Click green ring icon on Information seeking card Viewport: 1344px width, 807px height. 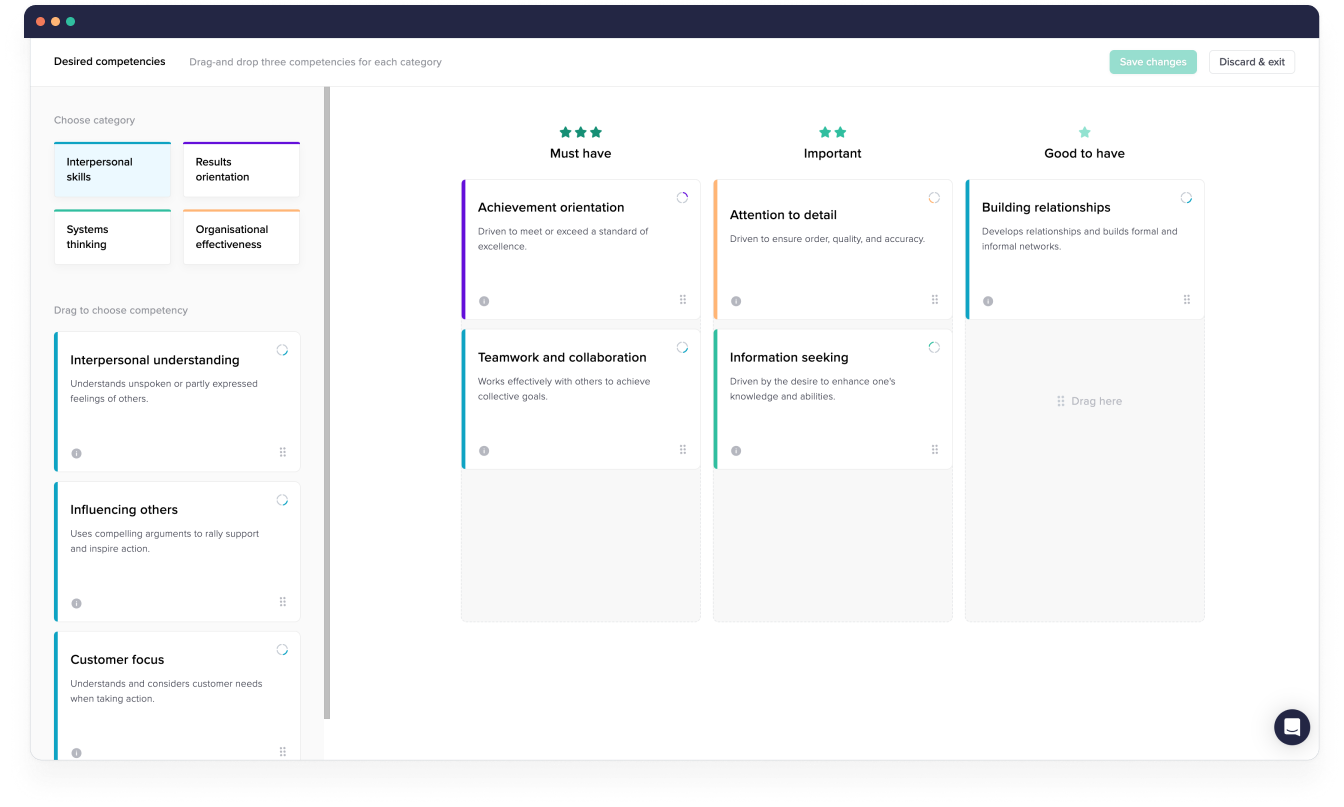(934, 348)
